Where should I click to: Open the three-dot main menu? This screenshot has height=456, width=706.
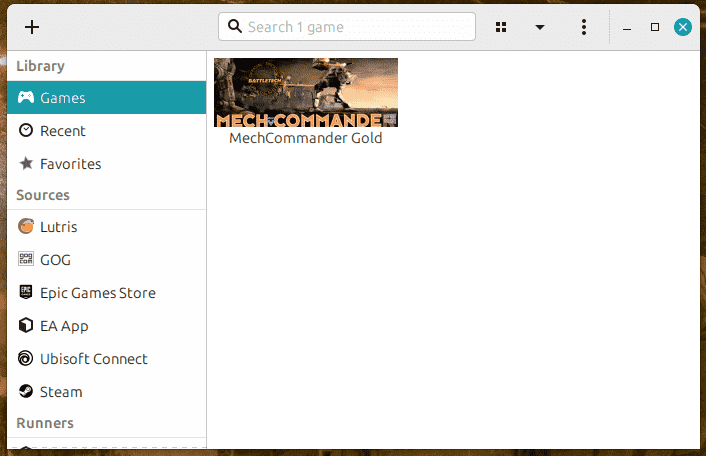click(x=584, y=27)
